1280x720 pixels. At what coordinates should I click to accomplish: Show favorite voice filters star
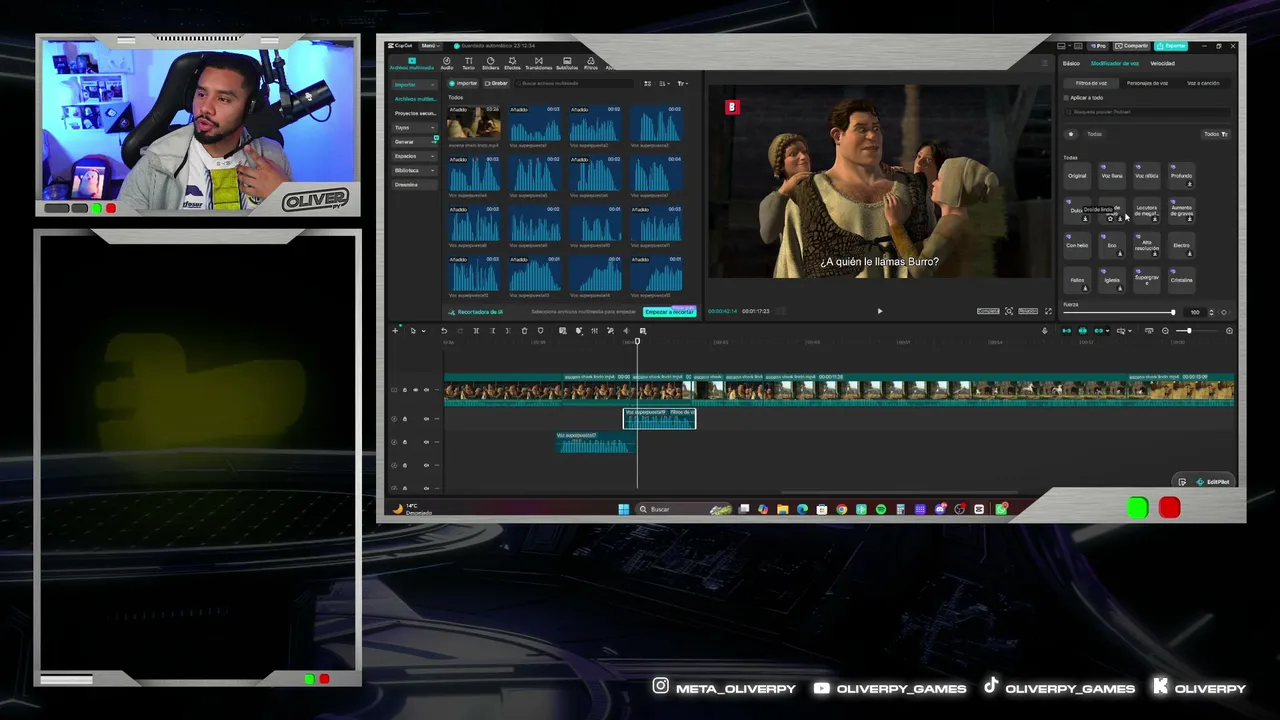[x=1071, y=134]
